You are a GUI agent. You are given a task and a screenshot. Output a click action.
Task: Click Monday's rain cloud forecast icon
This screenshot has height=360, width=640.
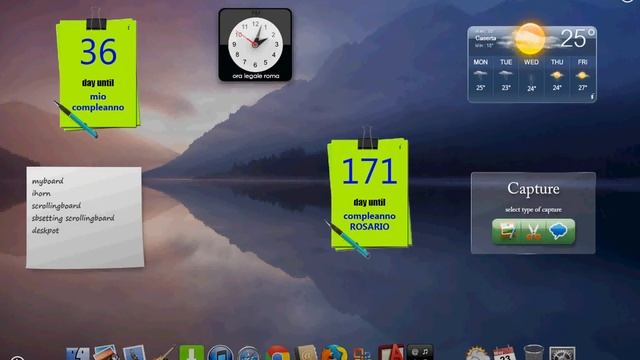[480, 75]
